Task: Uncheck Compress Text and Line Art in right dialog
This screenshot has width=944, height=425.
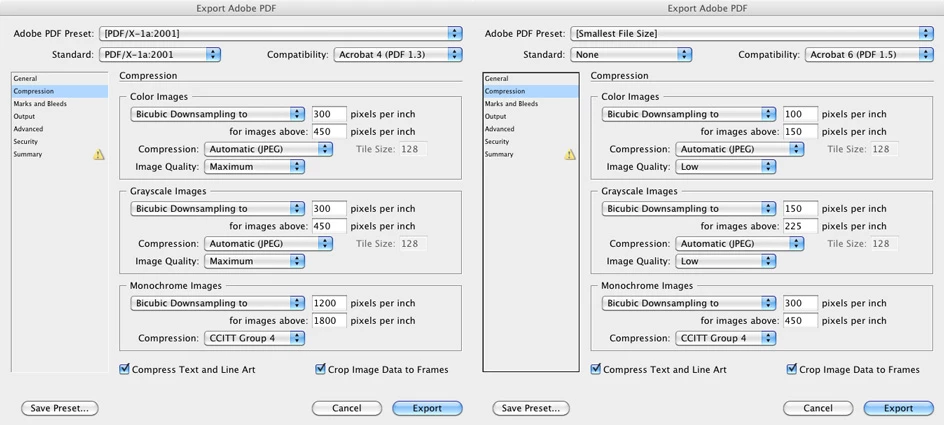Action: 596,369
